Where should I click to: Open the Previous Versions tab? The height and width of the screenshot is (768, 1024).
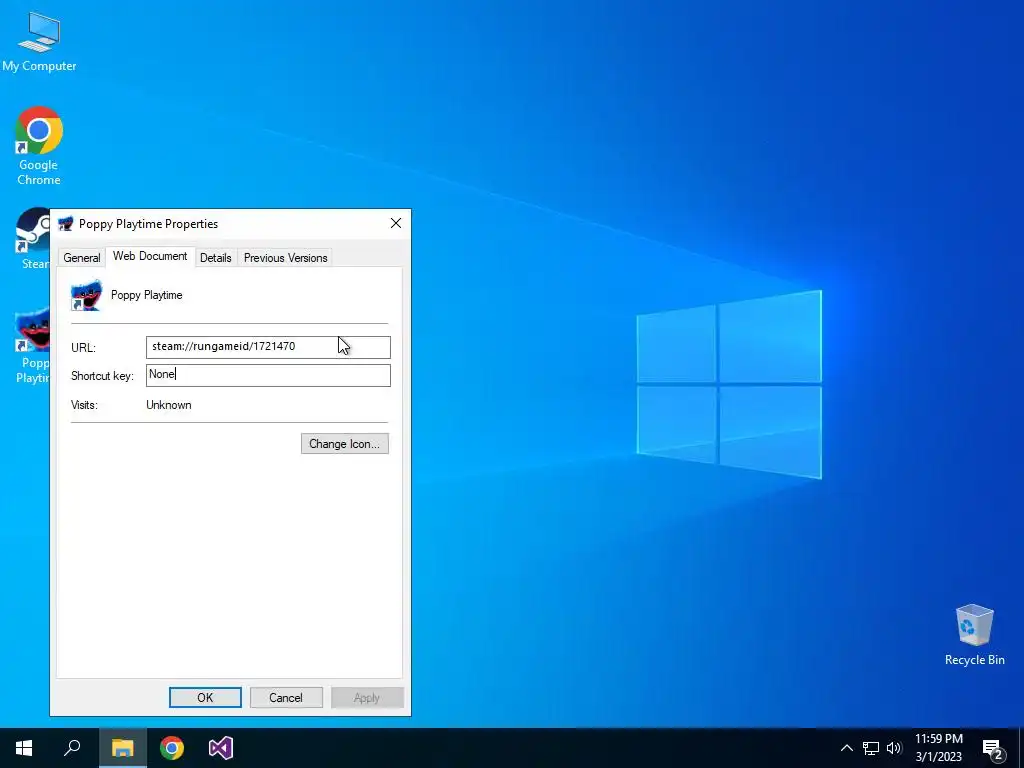[x=285, y=258]
